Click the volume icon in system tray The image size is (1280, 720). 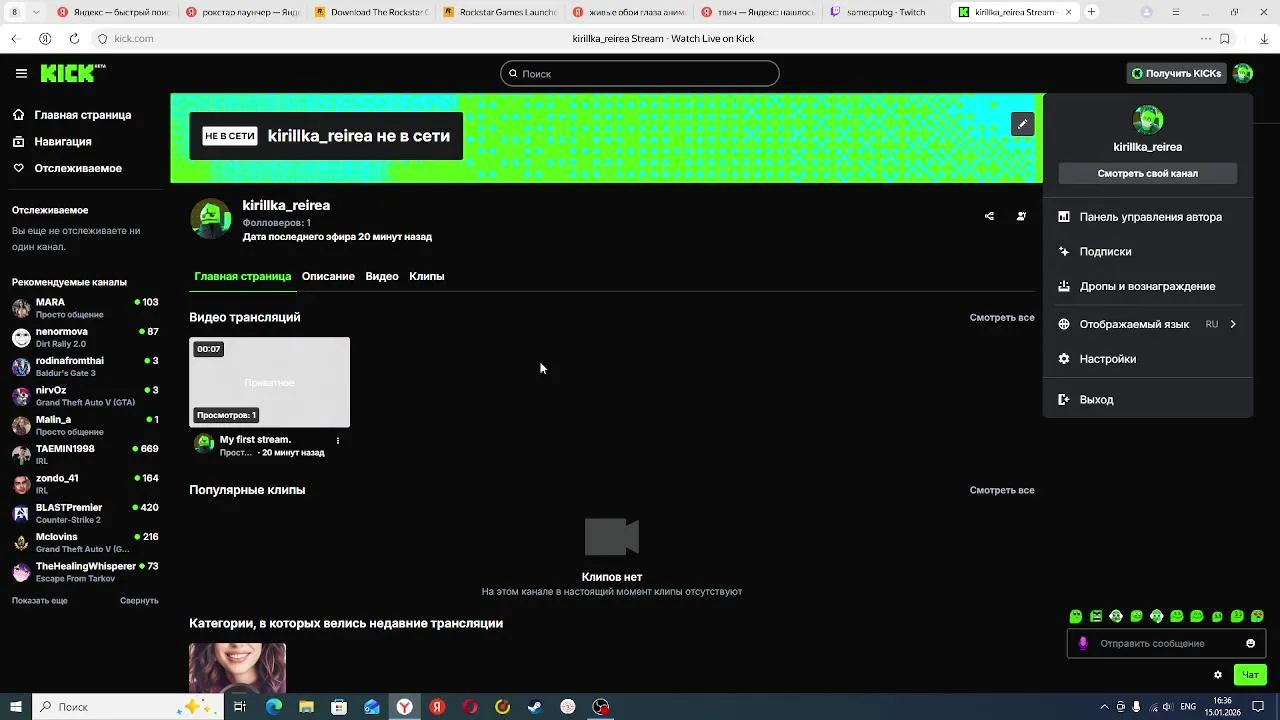[1167, 707]
